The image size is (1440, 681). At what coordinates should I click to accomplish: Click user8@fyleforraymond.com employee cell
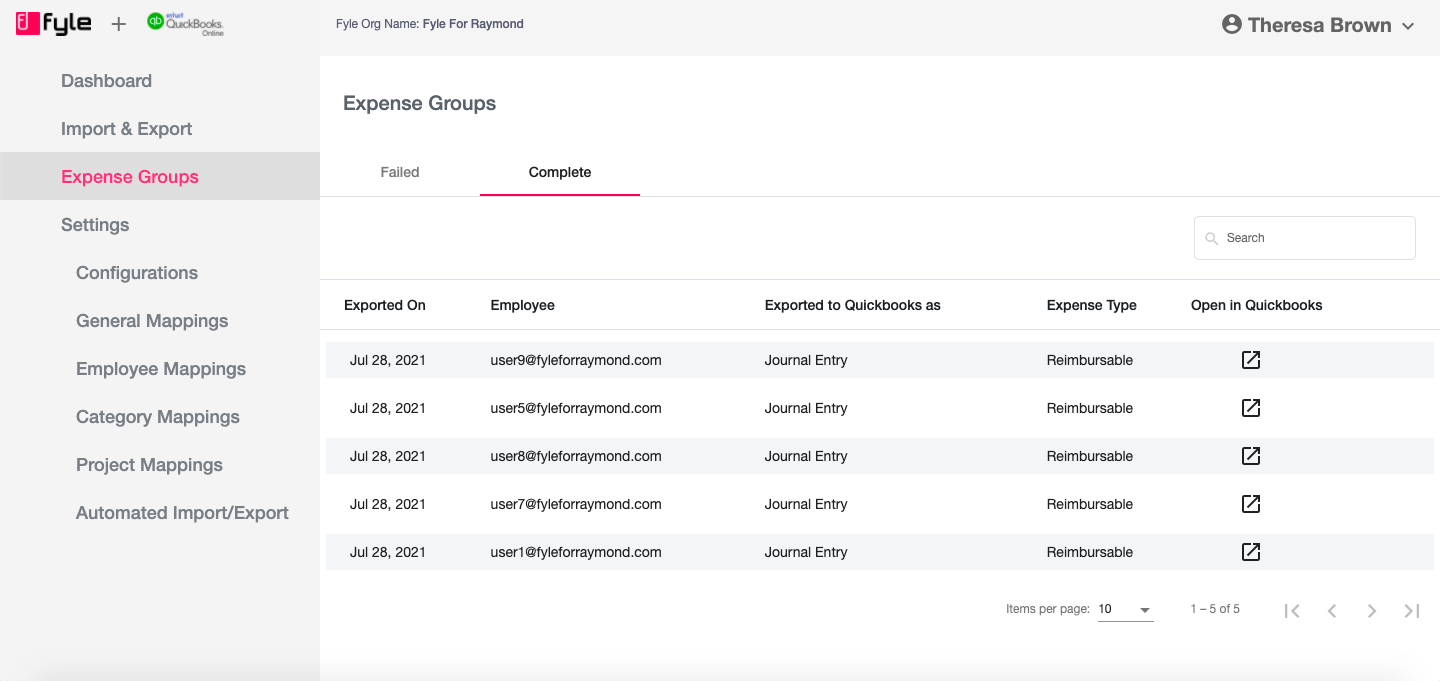[x=576, y=456]
